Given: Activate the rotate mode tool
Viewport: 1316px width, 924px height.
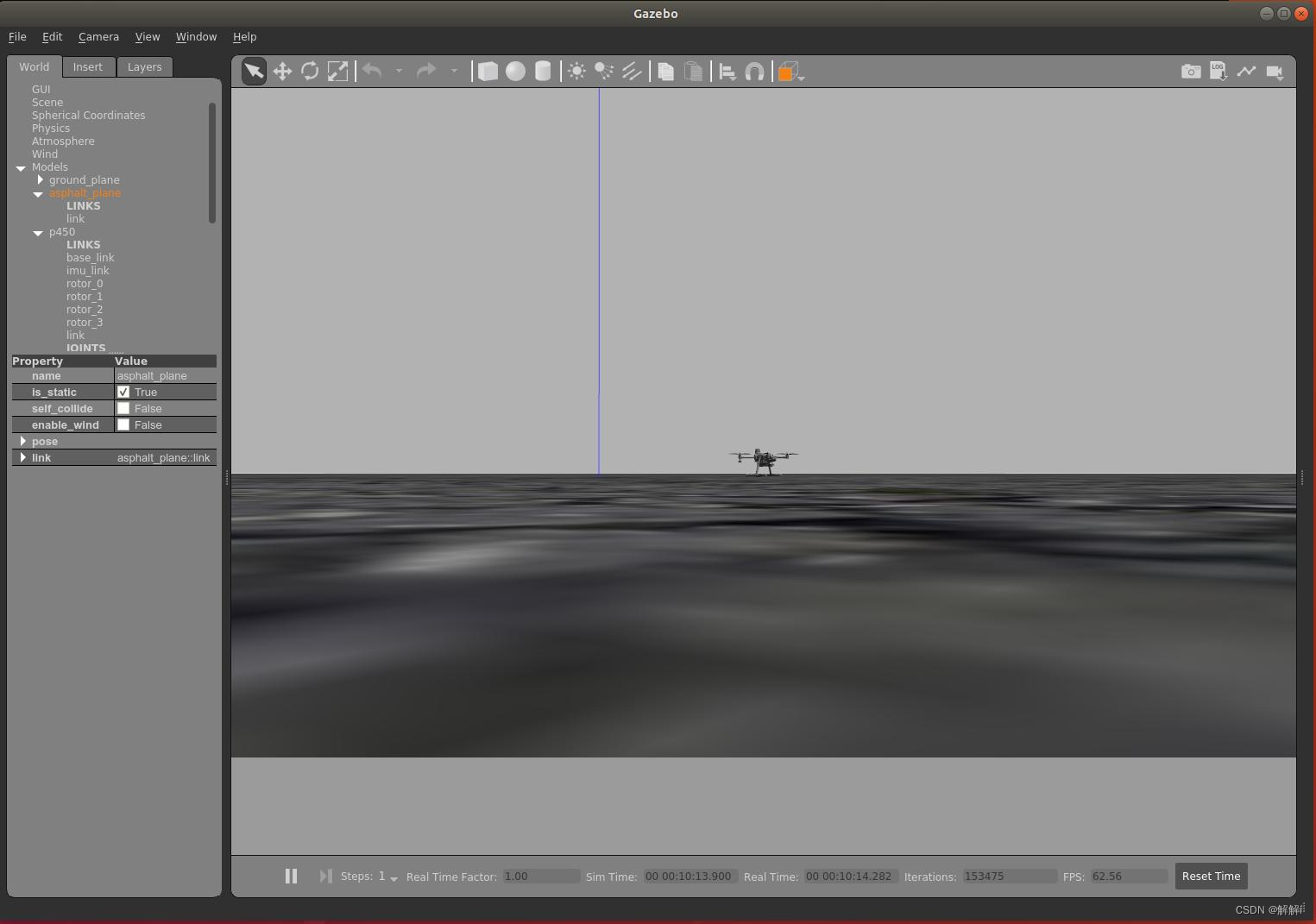Looking at the screenshot, I should 310,72.
